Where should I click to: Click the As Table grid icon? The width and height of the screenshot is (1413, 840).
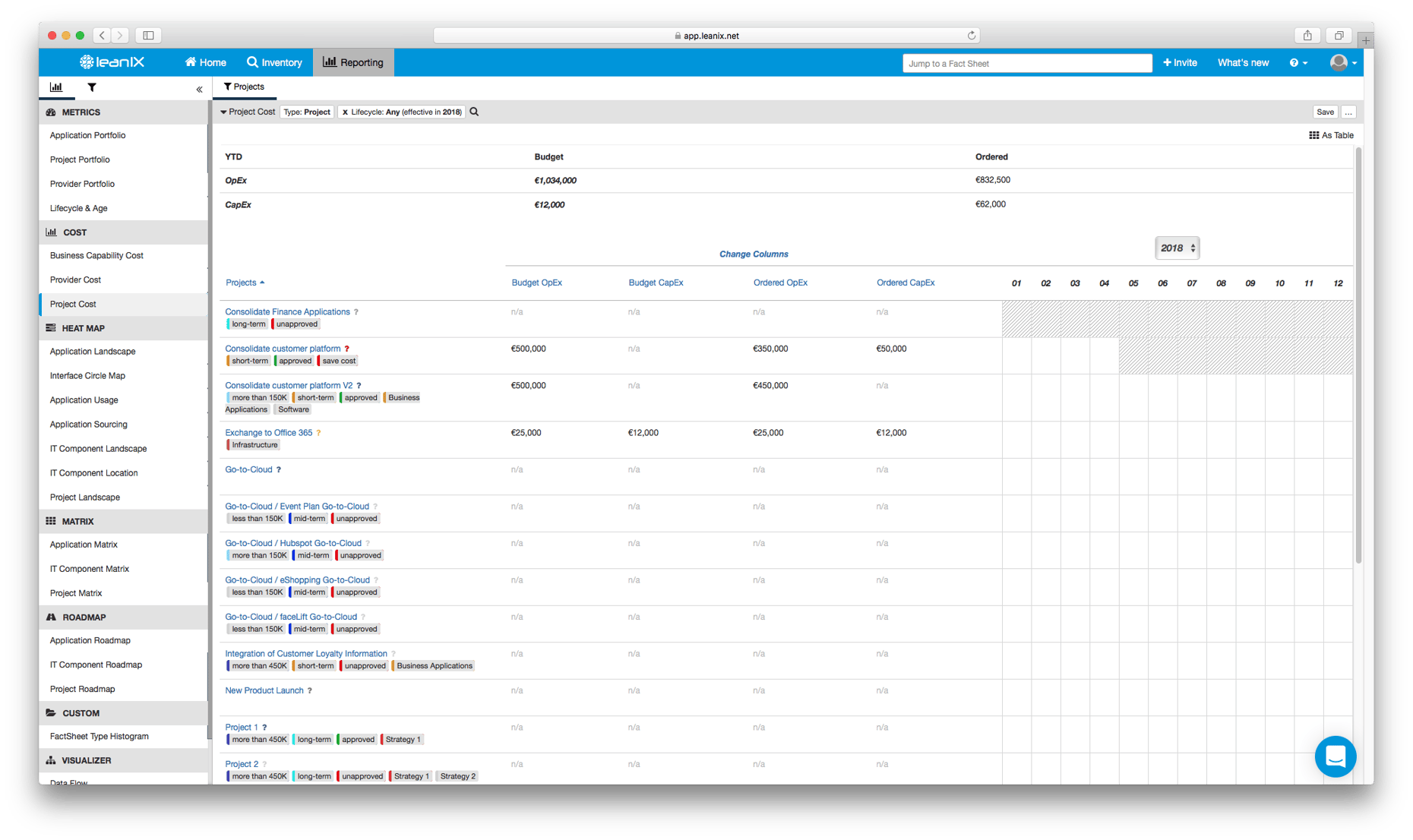[1315, 134]
